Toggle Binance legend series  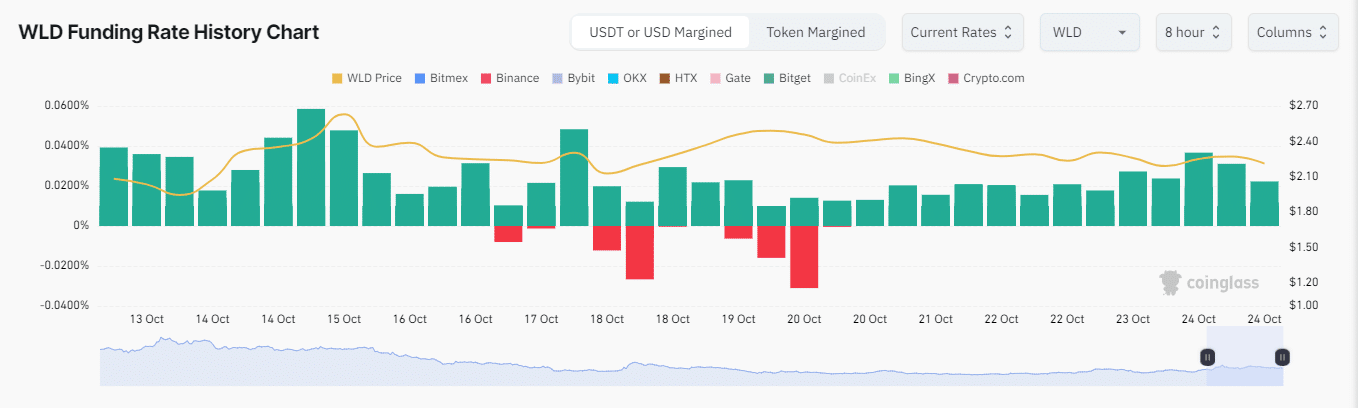(x=510, y=78)
